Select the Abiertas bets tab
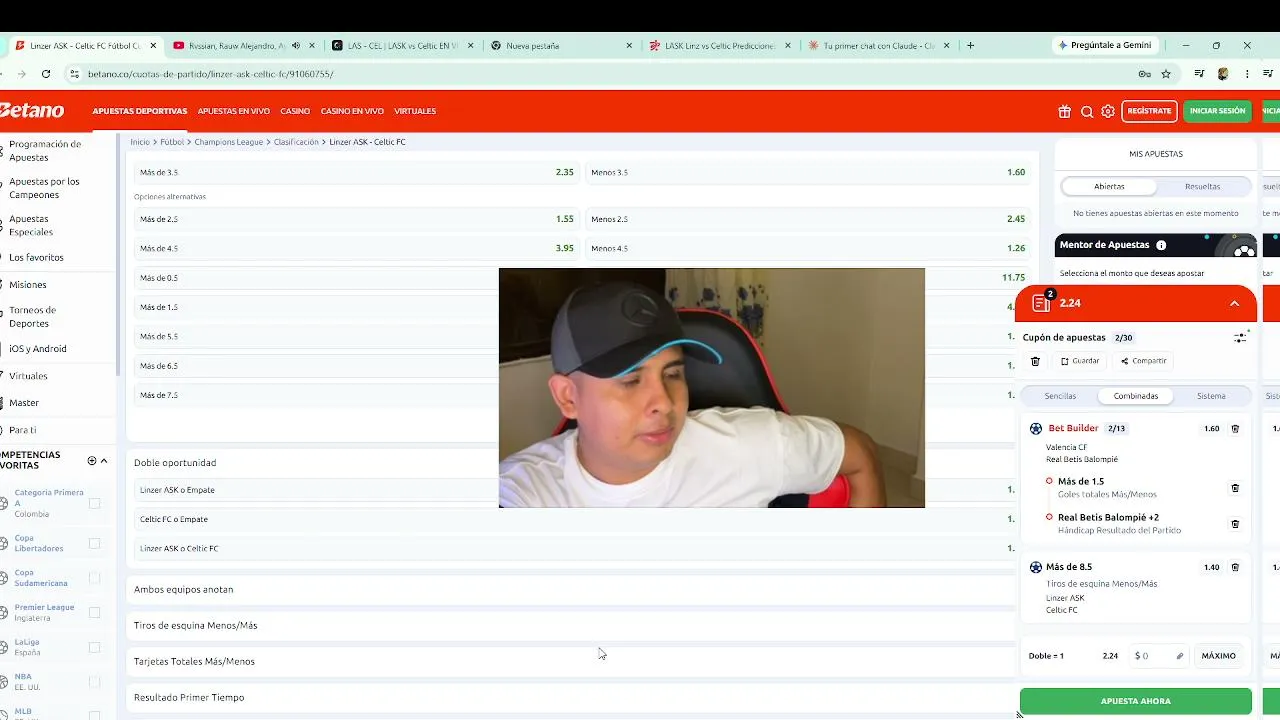 click(x=1109, y=186)
